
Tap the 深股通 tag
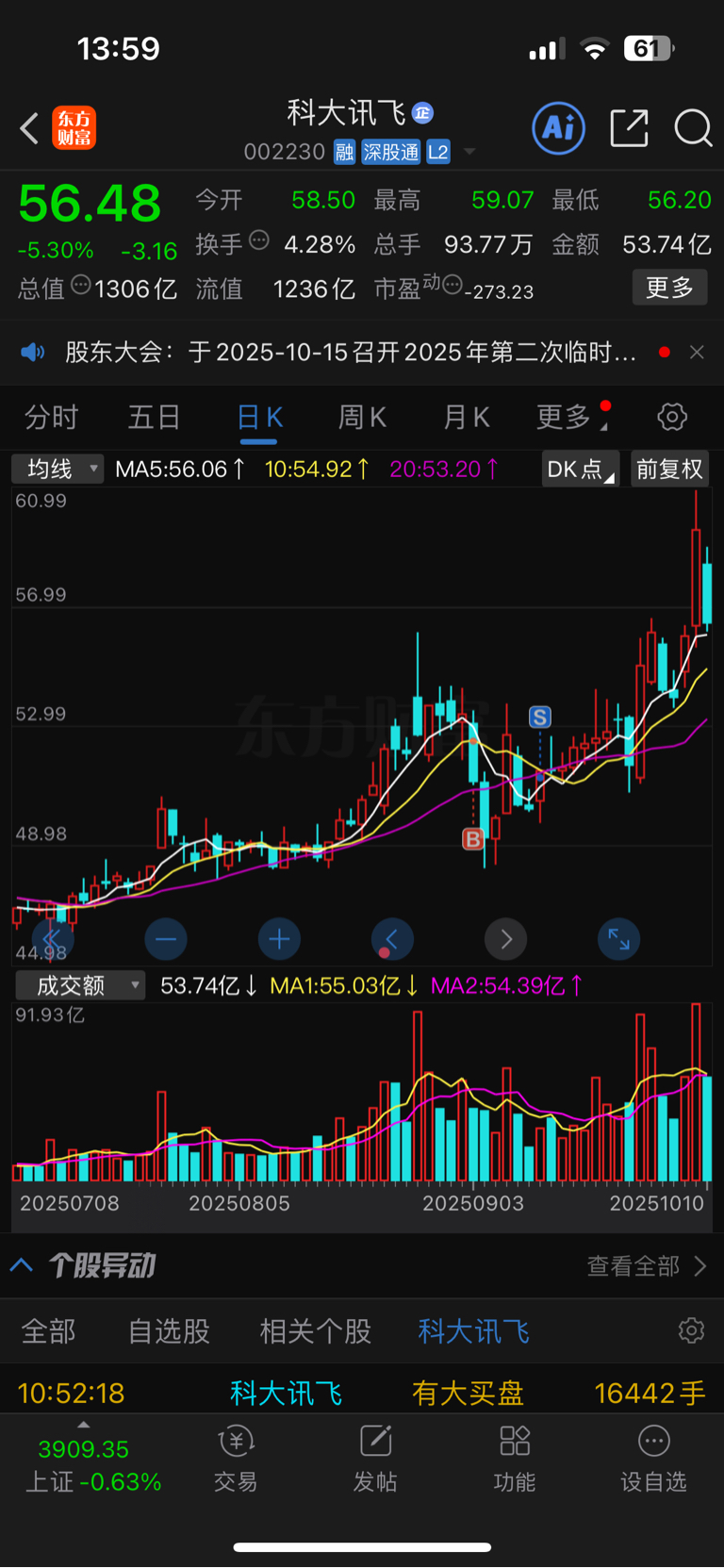point(390,153)
